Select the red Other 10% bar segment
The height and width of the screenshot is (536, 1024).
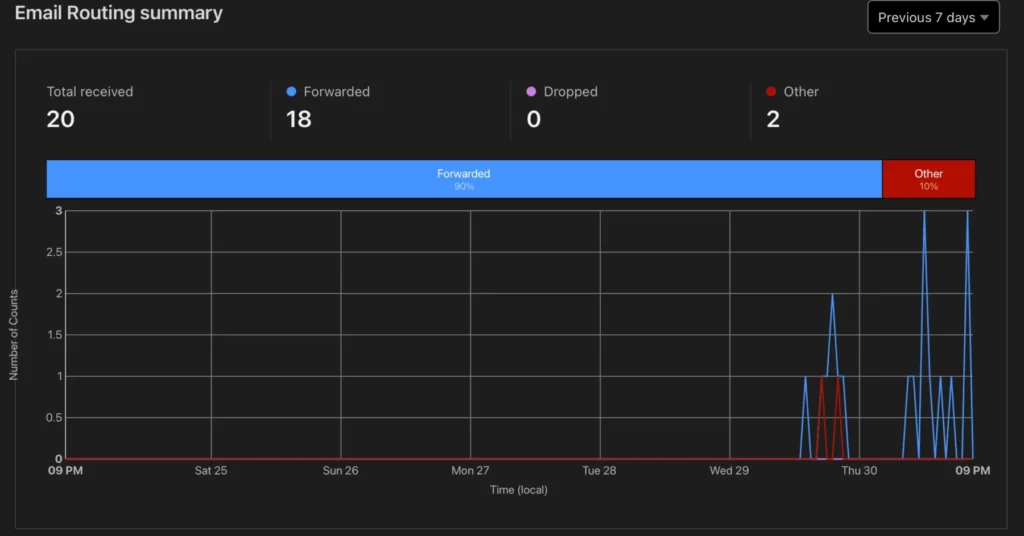[x=928, y=179]
